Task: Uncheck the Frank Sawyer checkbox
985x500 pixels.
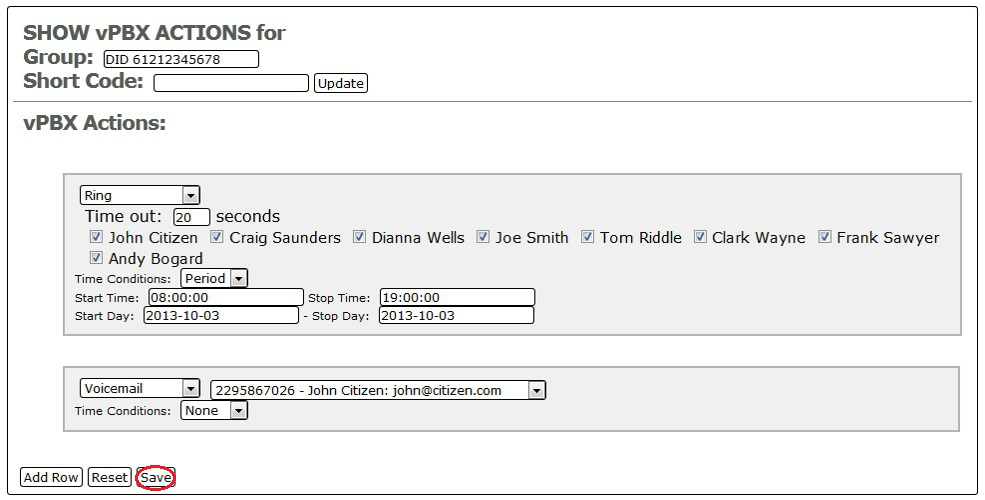Action: coord(825,238)
